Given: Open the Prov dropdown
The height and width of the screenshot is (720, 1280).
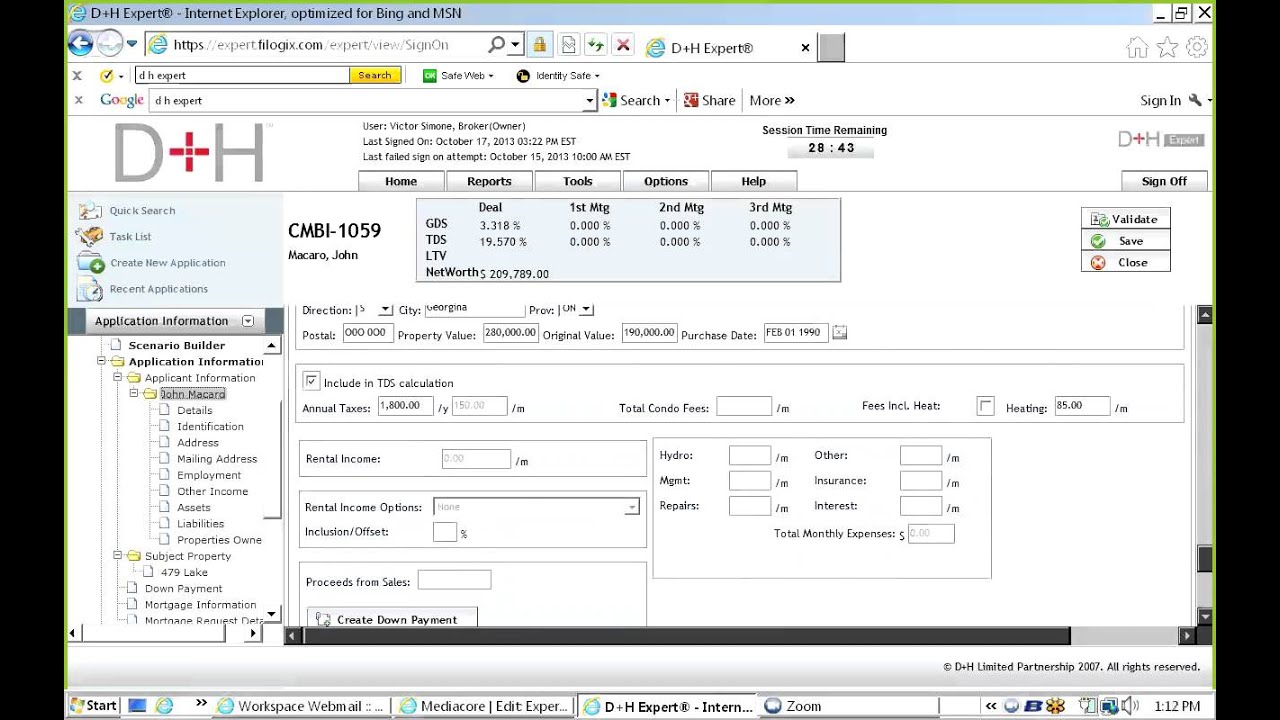Looking at the screenshot, I should (x=586, y=310).
